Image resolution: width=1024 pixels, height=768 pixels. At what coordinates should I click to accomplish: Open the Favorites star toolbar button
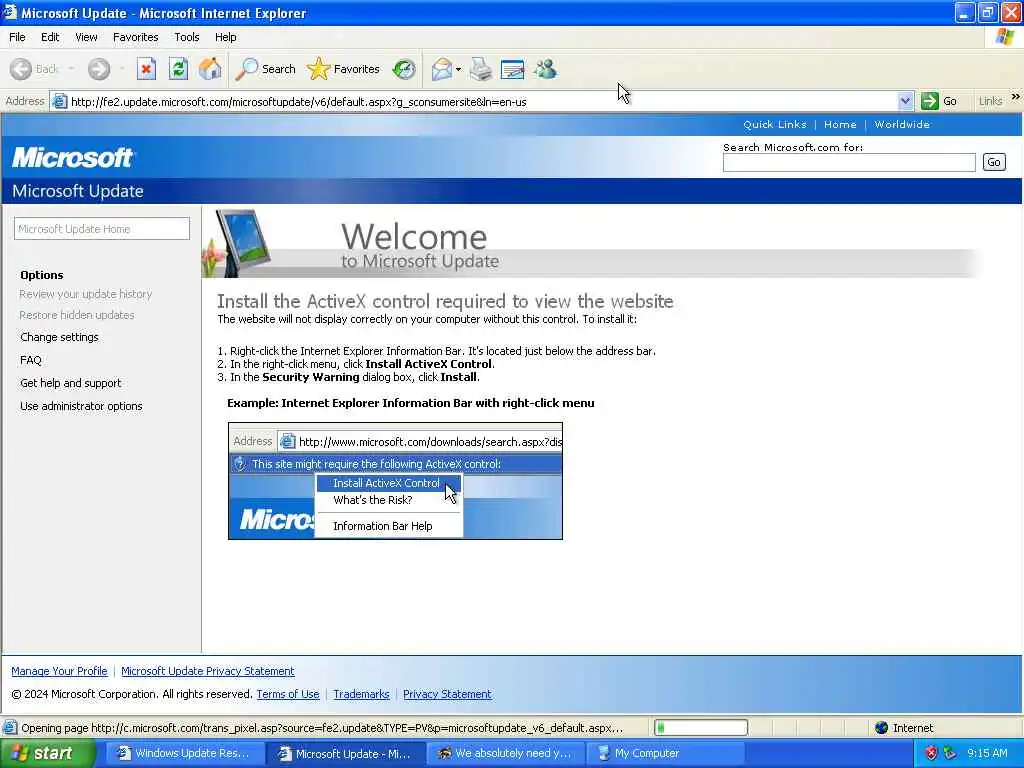click(x=344, y=69)
